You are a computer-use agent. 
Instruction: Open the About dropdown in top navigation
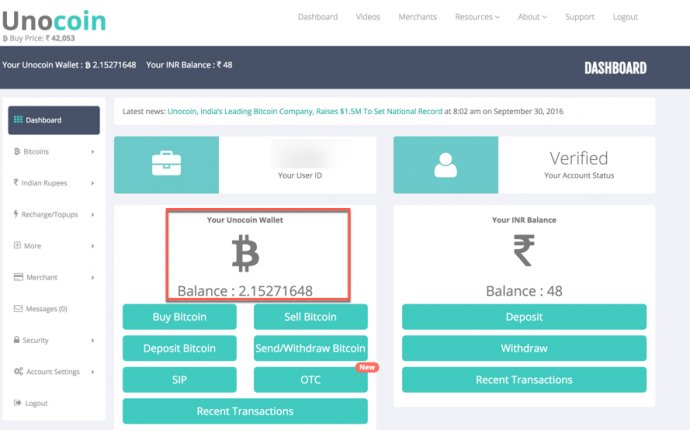coord(532,17)
